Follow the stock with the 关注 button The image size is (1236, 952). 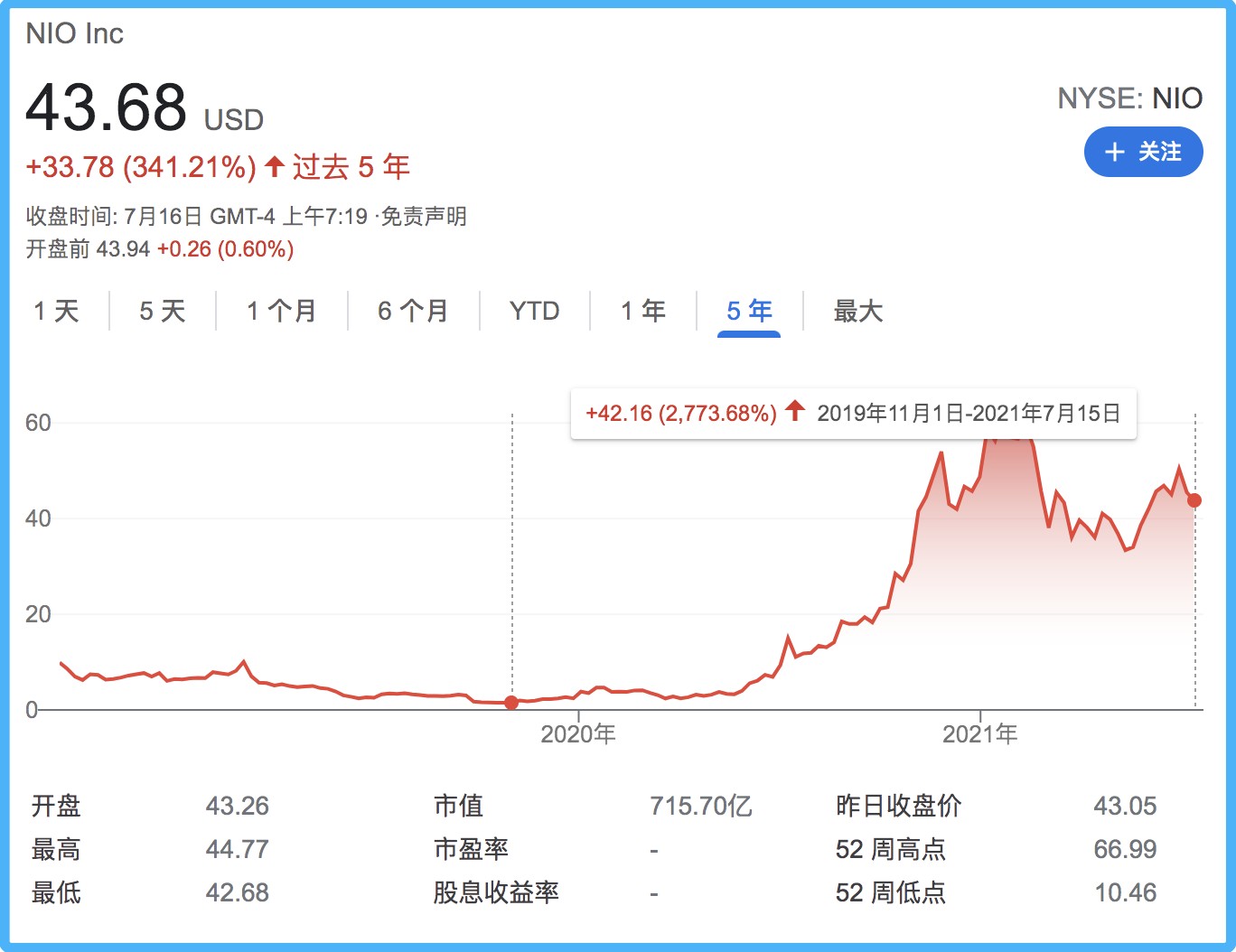tap(1143, 152)
